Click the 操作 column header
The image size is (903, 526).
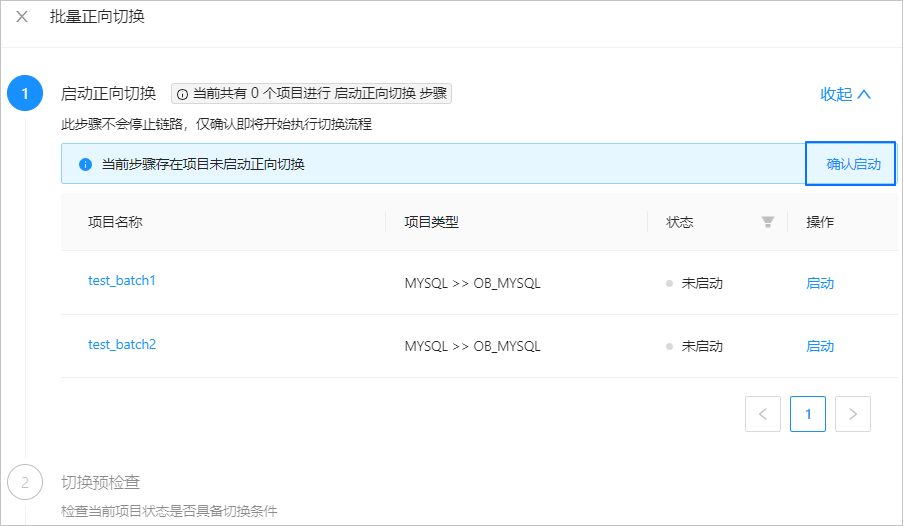pos(819,222)
